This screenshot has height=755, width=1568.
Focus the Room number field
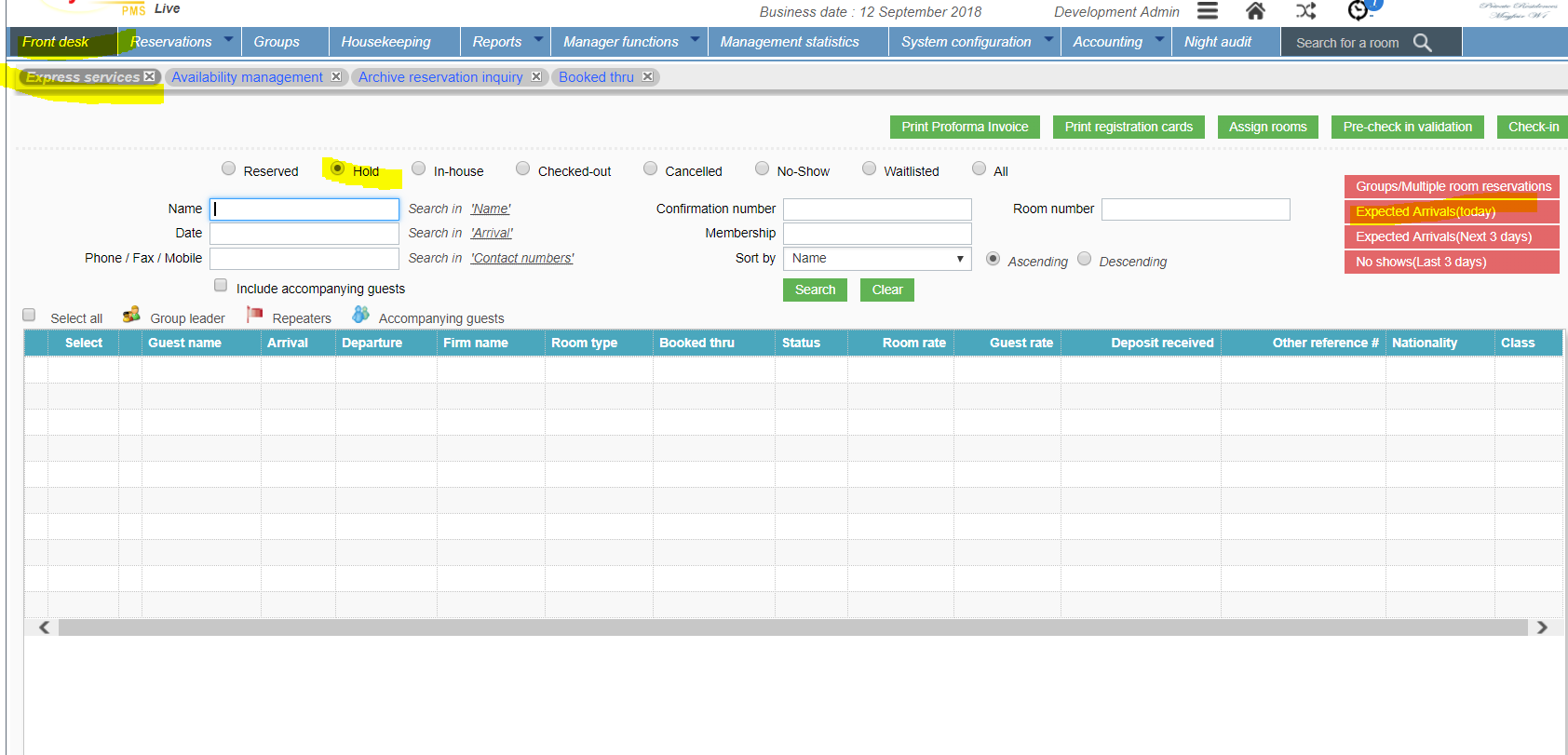[1196, 209]
